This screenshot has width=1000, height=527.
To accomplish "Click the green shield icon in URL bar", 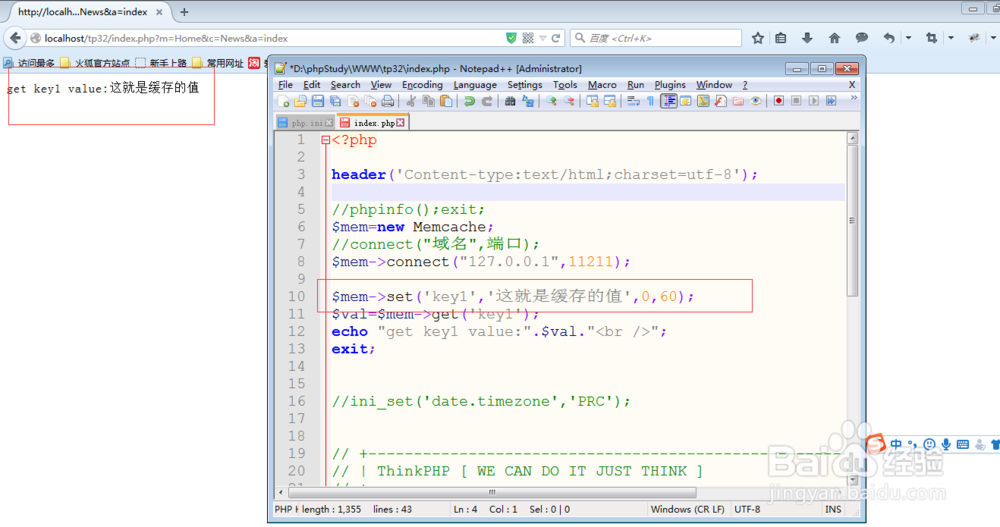I will (x=511, y=38).
